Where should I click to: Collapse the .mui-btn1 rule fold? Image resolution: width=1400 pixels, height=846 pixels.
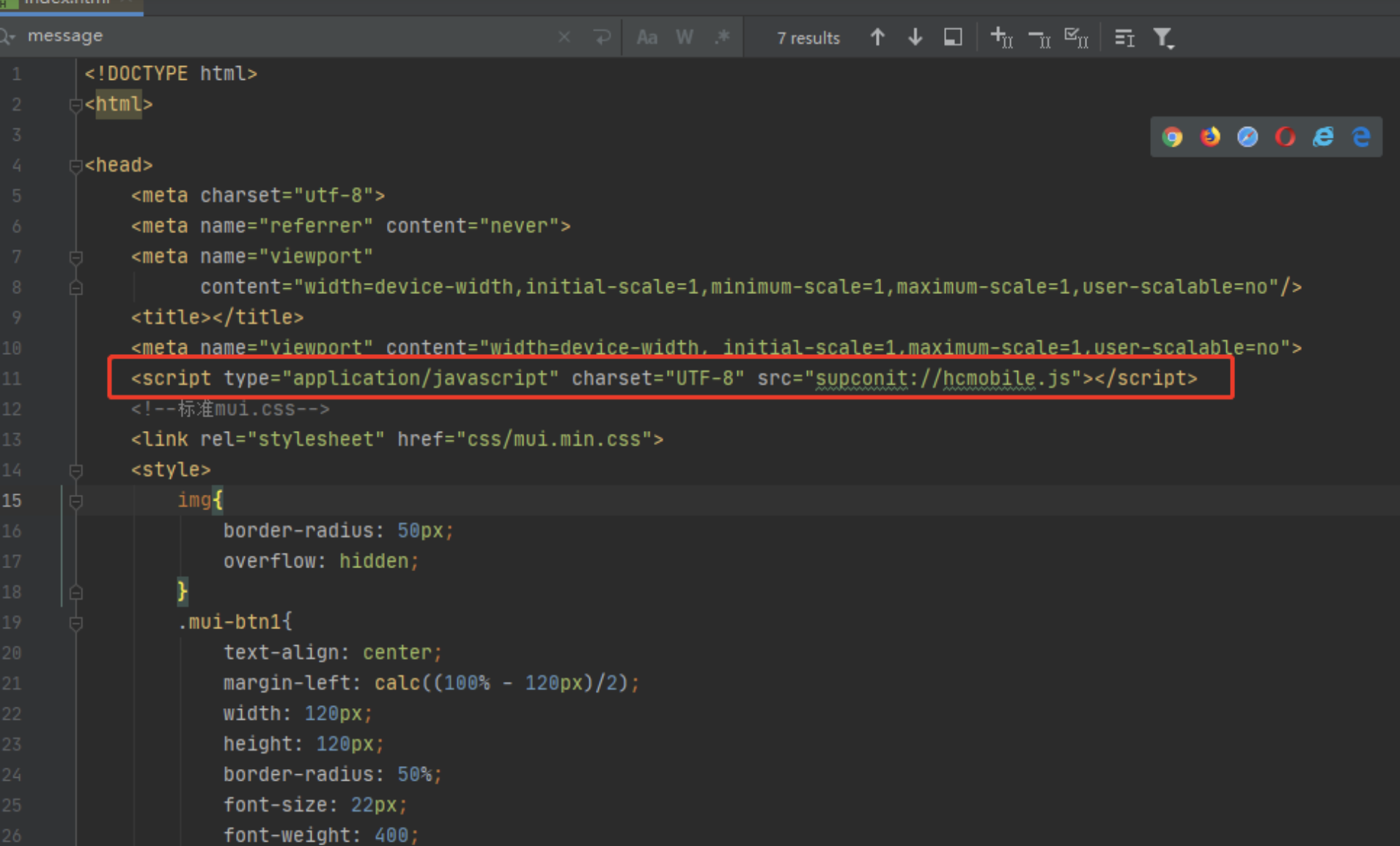tap(75, 623)
